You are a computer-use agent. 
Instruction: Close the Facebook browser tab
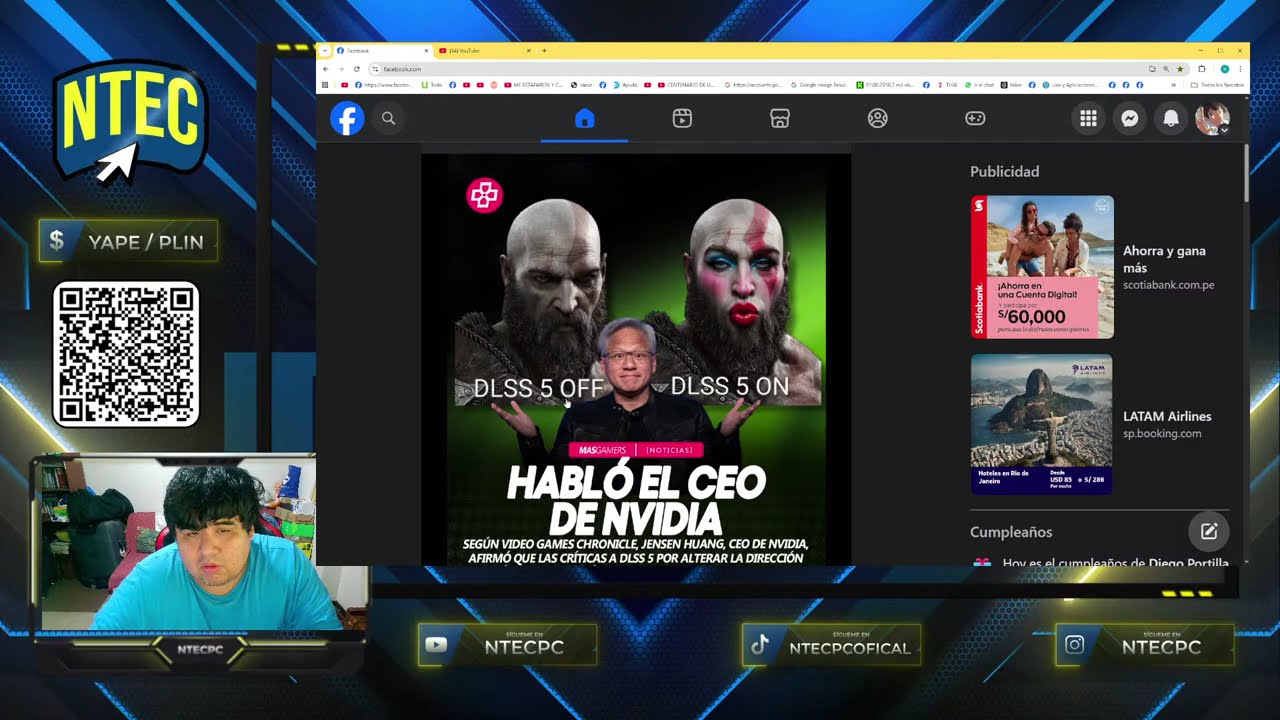click(426, 50)
